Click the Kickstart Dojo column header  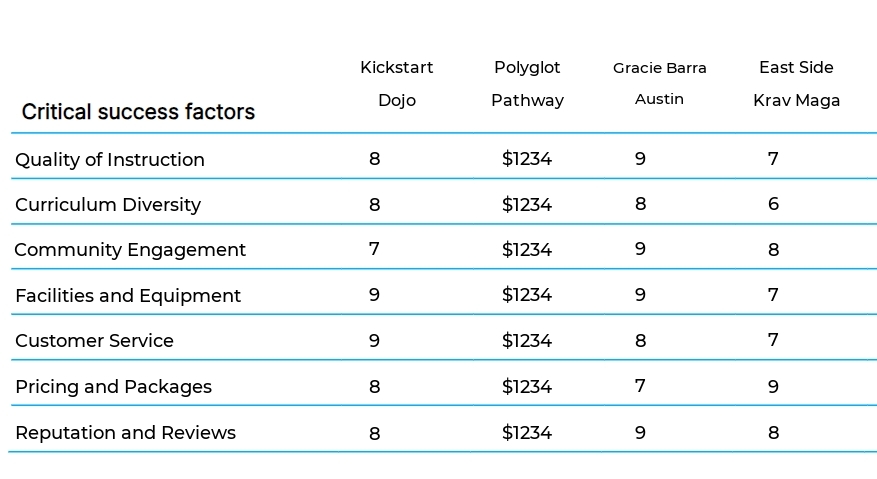tap(397, 84)
